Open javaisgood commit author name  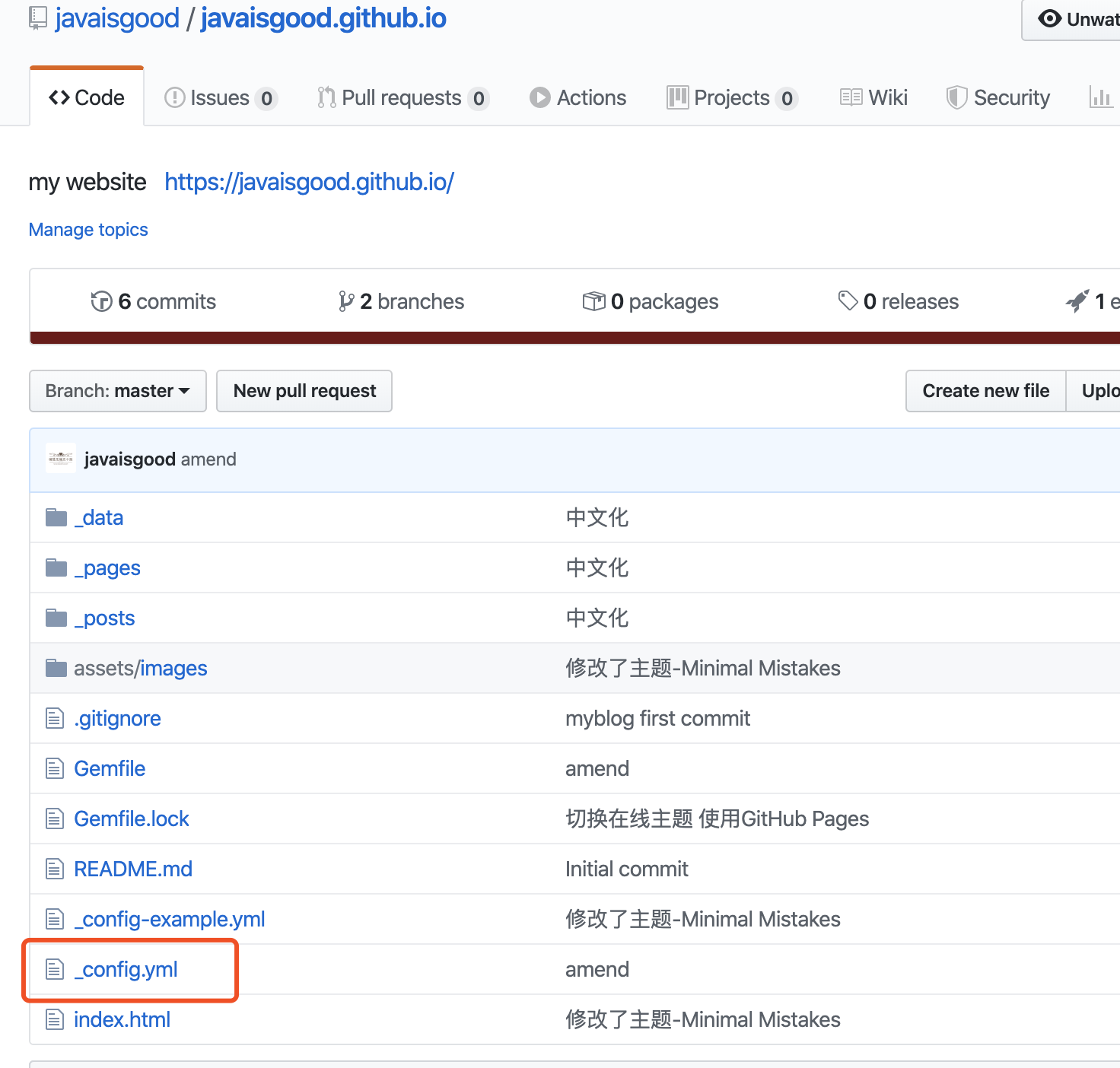130,459
